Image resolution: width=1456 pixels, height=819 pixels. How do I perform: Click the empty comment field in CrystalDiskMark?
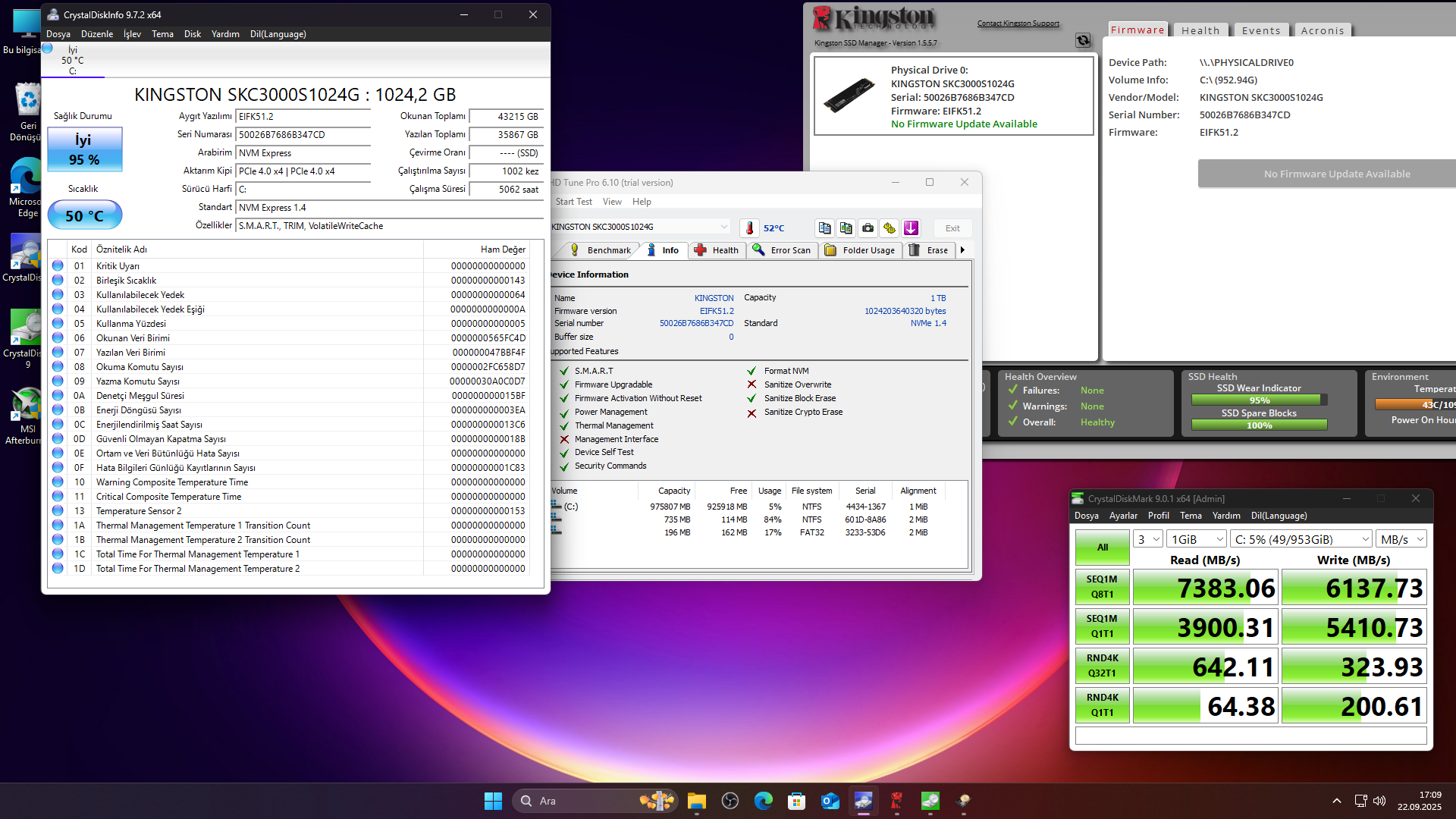click(x=1250, y=736)
